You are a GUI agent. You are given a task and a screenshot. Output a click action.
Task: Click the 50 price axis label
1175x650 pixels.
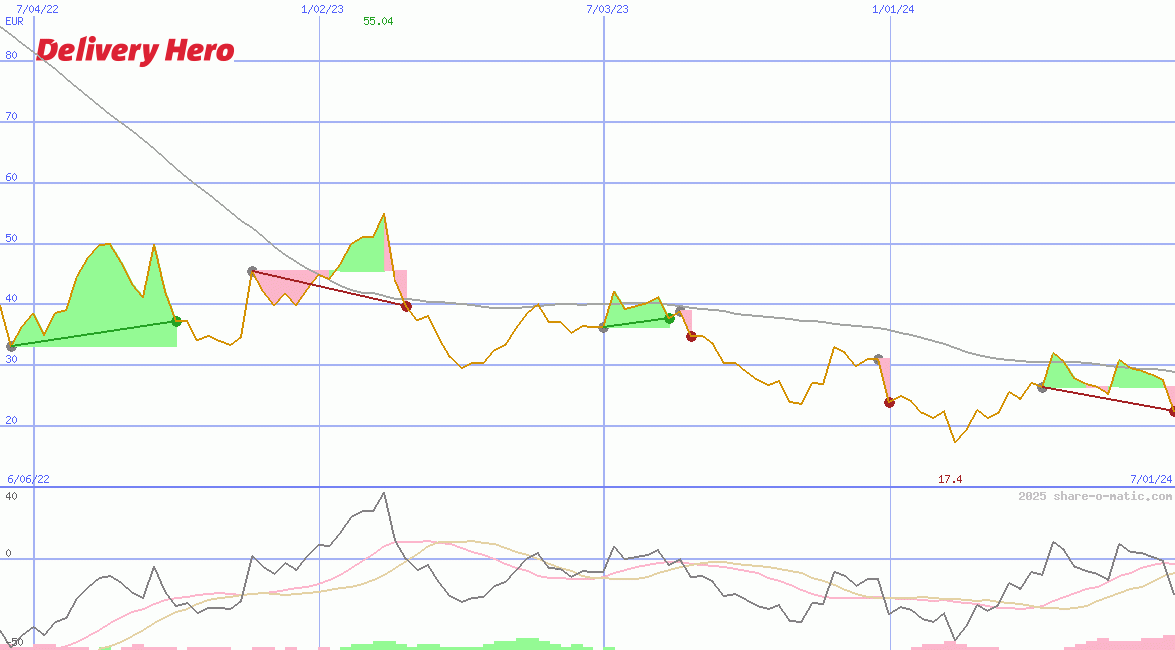pos(11,238)
